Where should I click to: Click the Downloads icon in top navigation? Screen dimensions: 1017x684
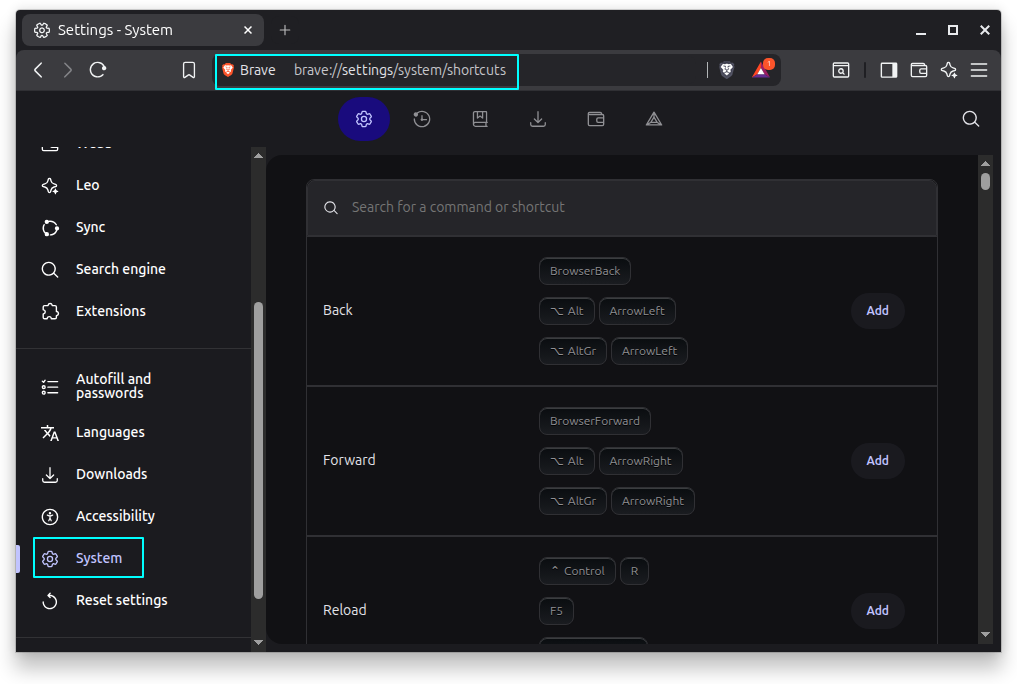point(538,119)
